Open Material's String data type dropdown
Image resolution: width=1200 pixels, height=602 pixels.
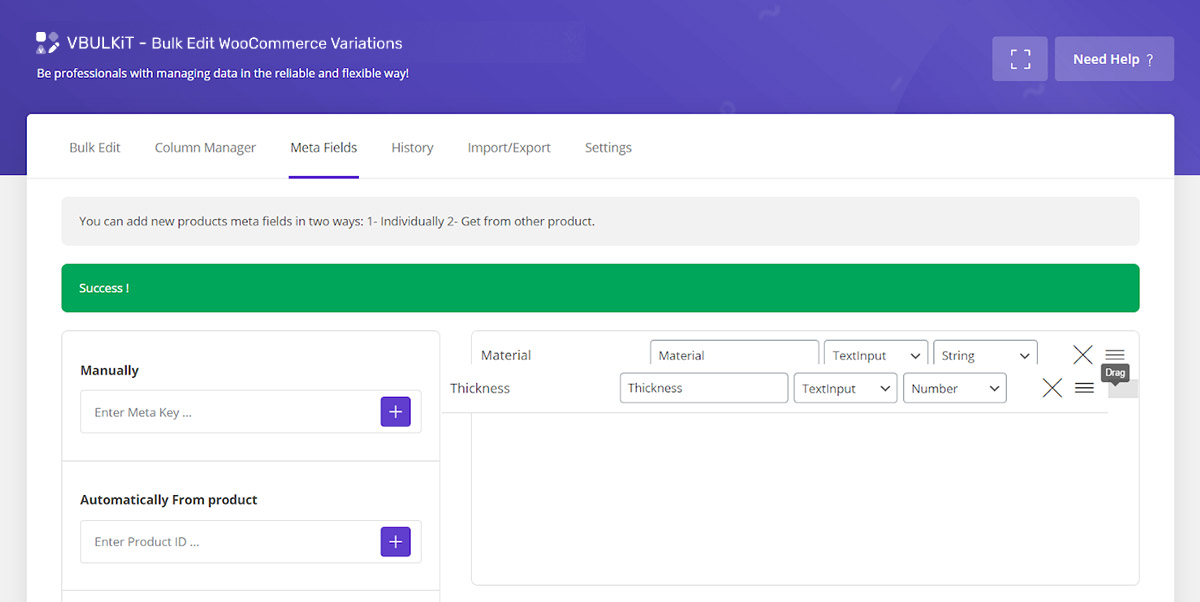pos(985,355)
